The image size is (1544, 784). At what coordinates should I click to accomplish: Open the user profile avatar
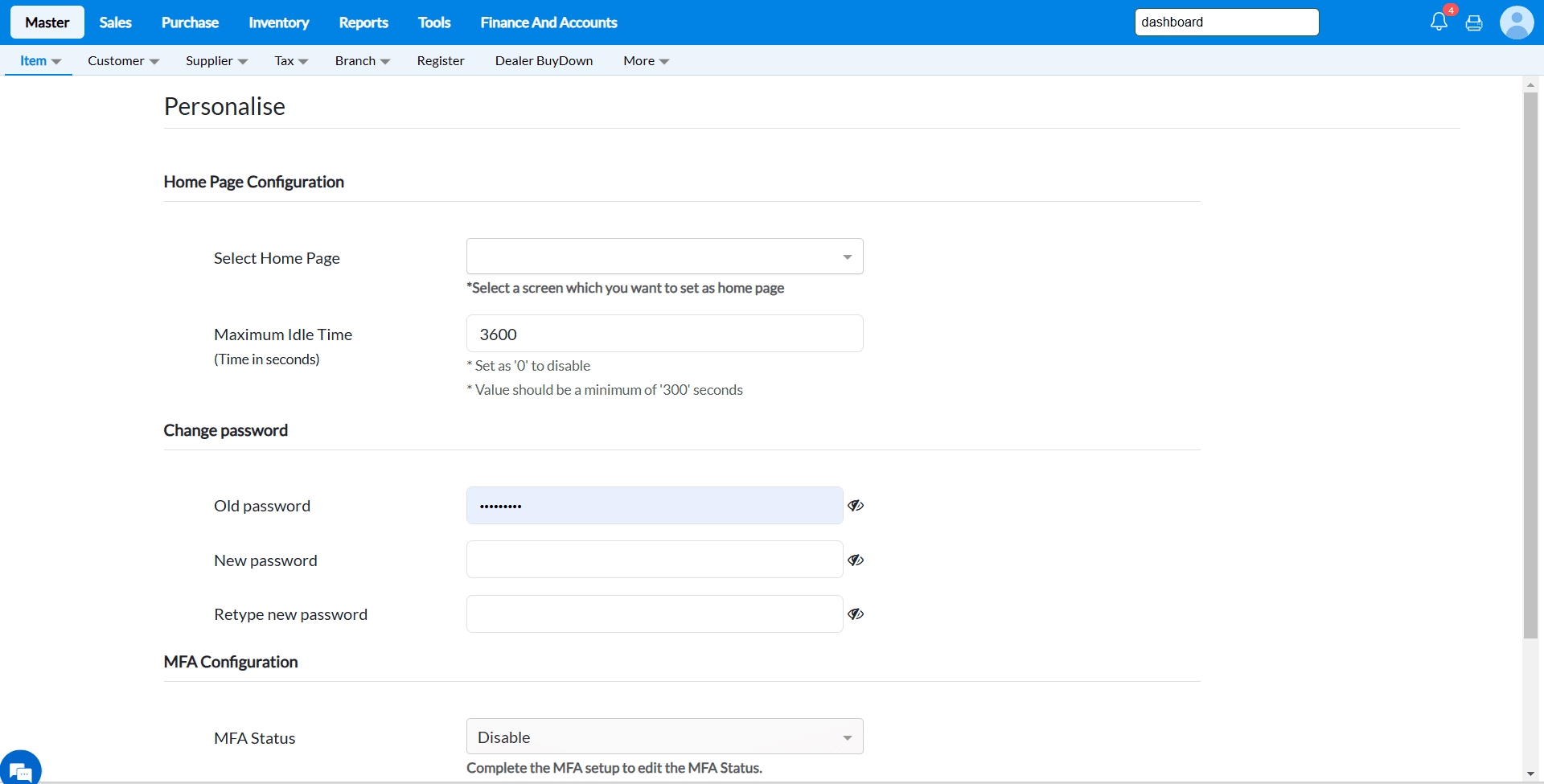(x=1516, y=23)
